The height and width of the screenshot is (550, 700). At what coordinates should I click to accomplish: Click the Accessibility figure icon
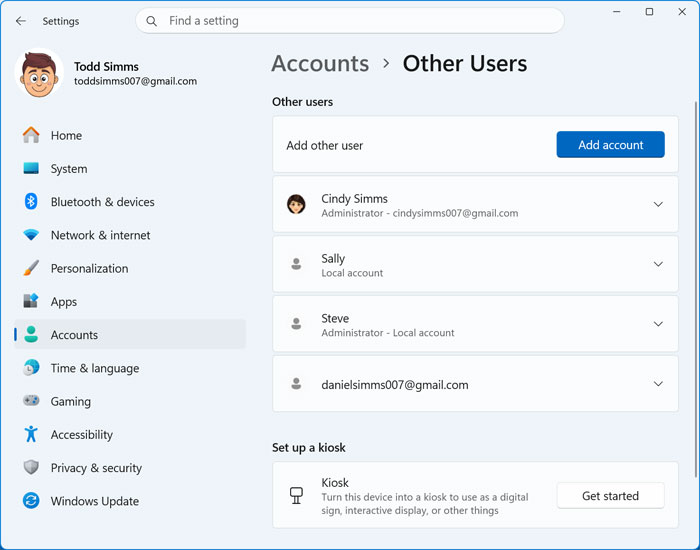point(31,434)
